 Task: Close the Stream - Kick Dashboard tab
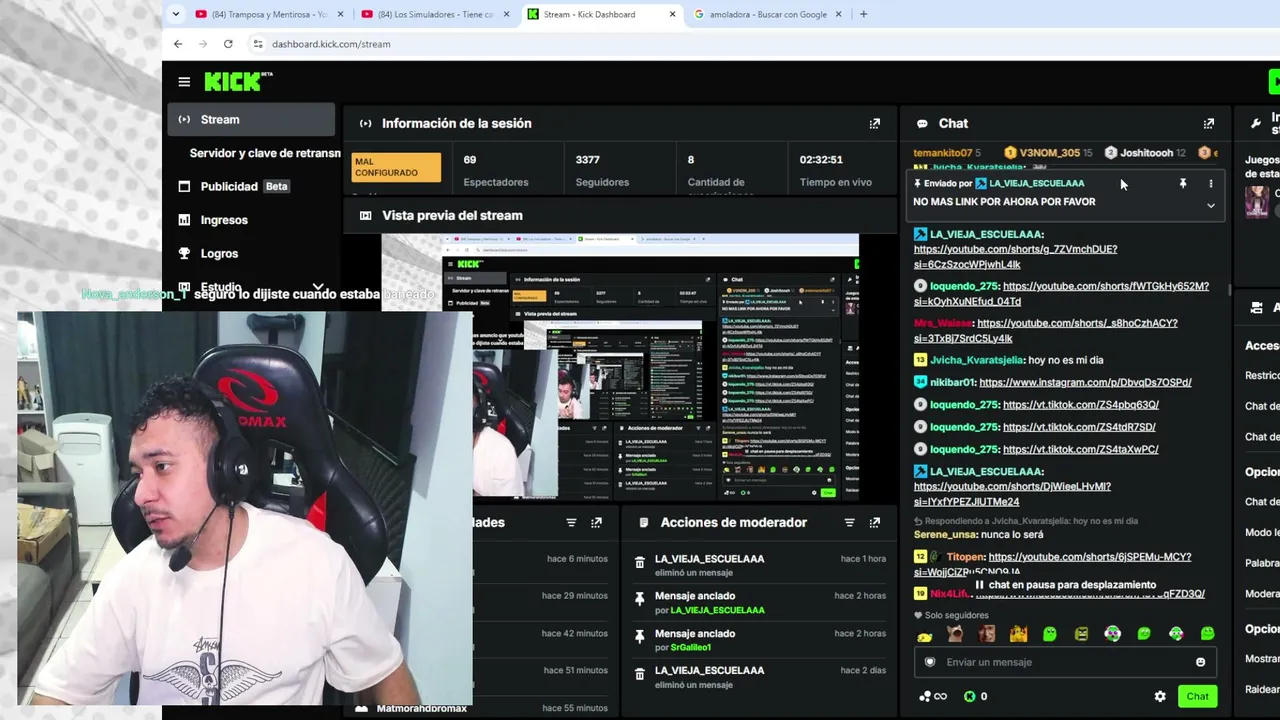tap(672, 14)
